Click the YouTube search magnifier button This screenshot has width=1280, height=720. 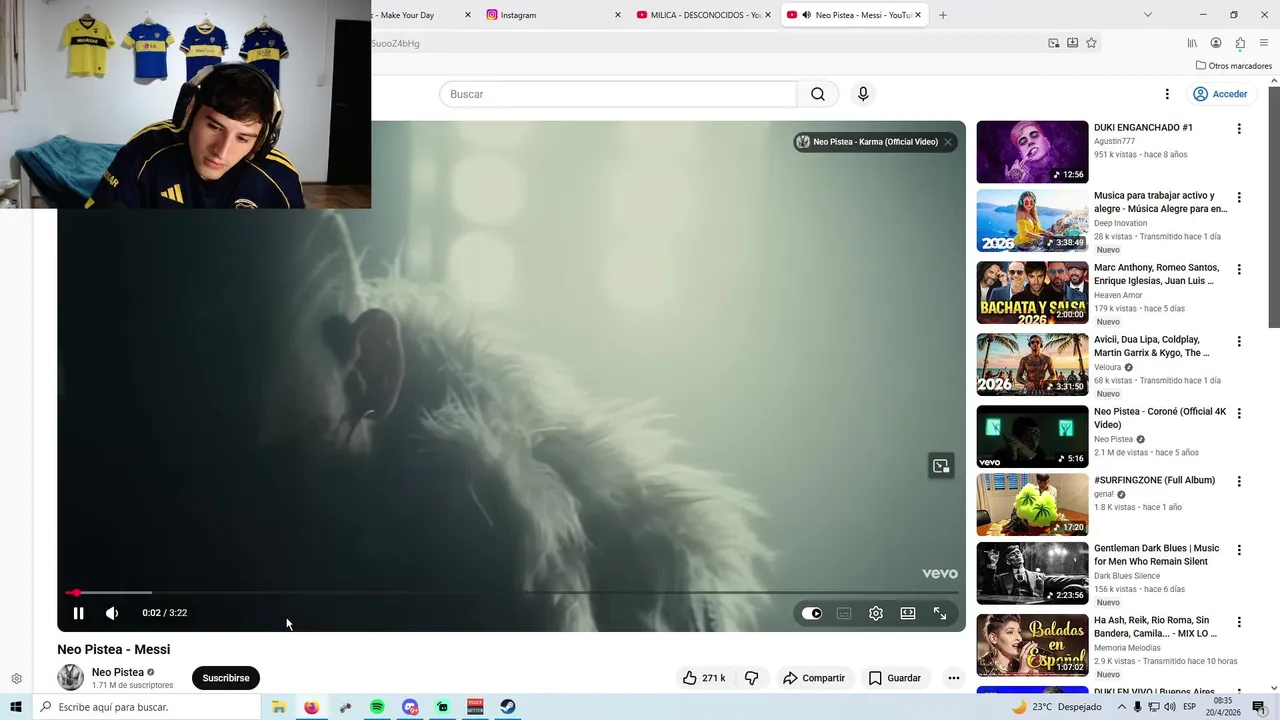tap(818, 94)
